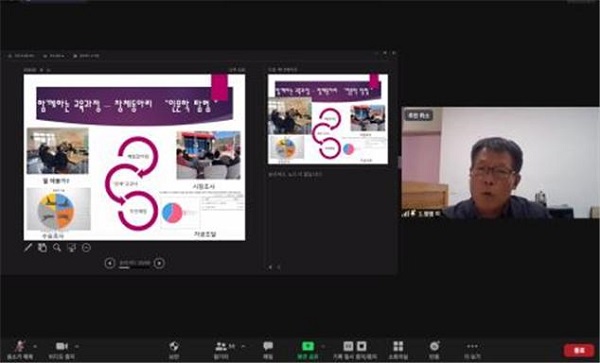The width and height of the screenshot is (600, 363).
Task: Click the red End meeting button
Action: [579, 350]
